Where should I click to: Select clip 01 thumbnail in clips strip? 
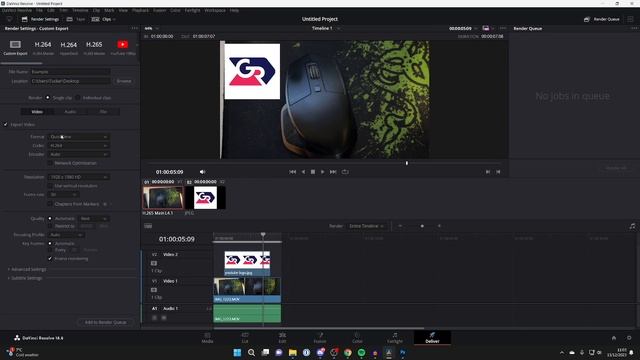coord(163,198)
